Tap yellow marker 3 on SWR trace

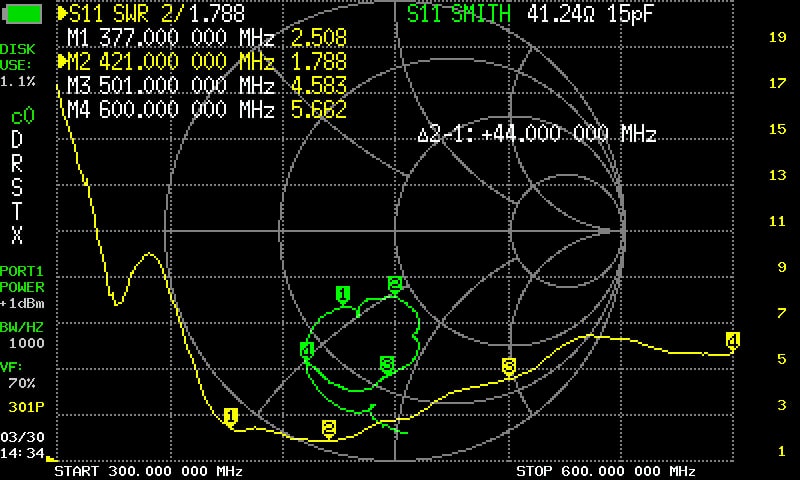(x=508, y=366)
